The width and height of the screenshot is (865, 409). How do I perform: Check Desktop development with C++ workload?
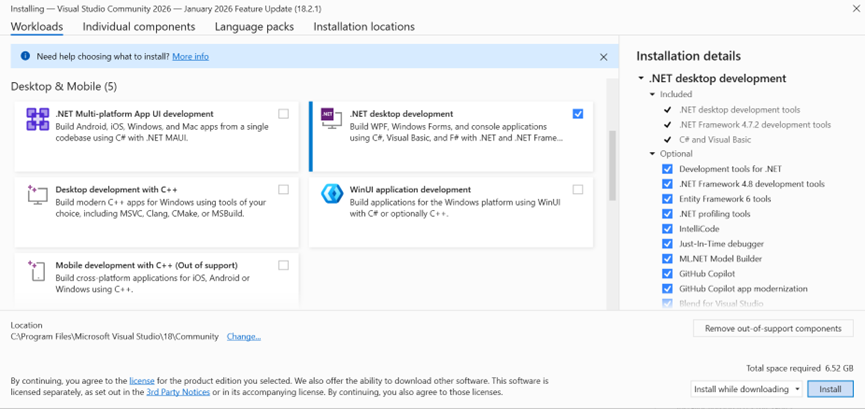pyautogui.click(x=283, y=189)
